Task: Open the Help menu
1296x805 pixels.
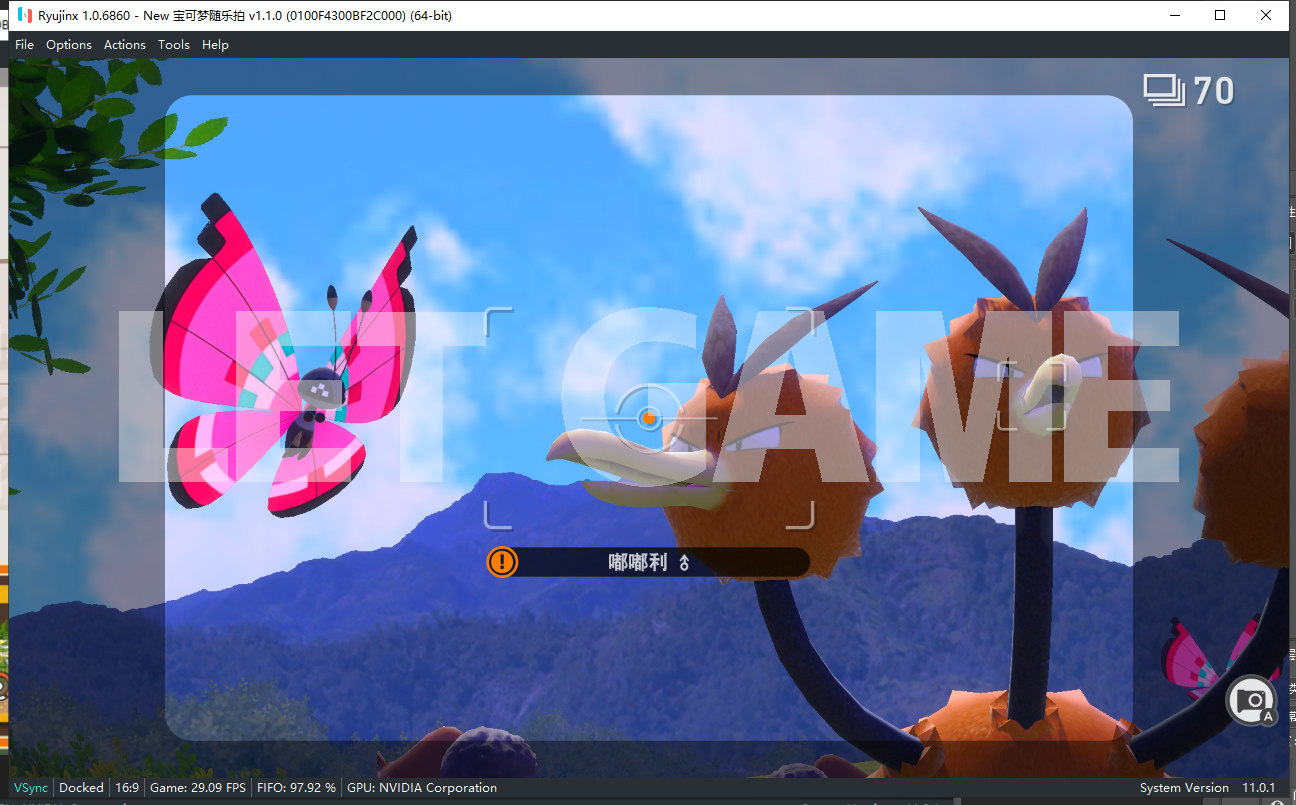Action: coord(215,45)
